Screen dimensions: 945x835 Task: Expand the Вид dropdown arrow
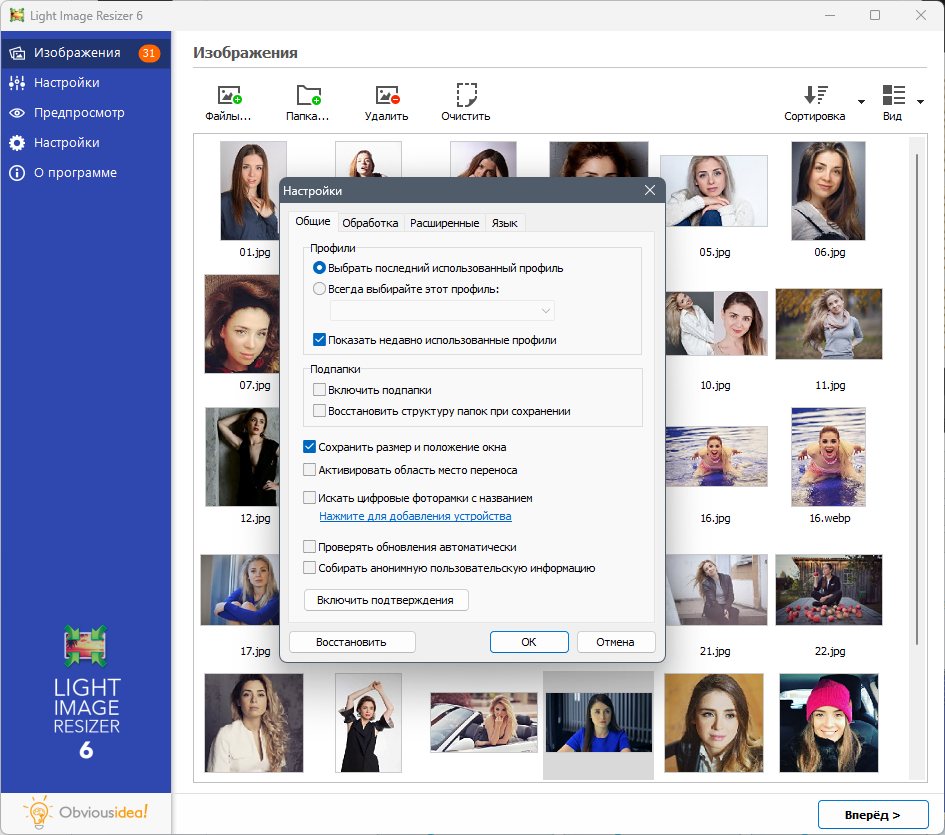pyautogui.click(x=920, y=101)
